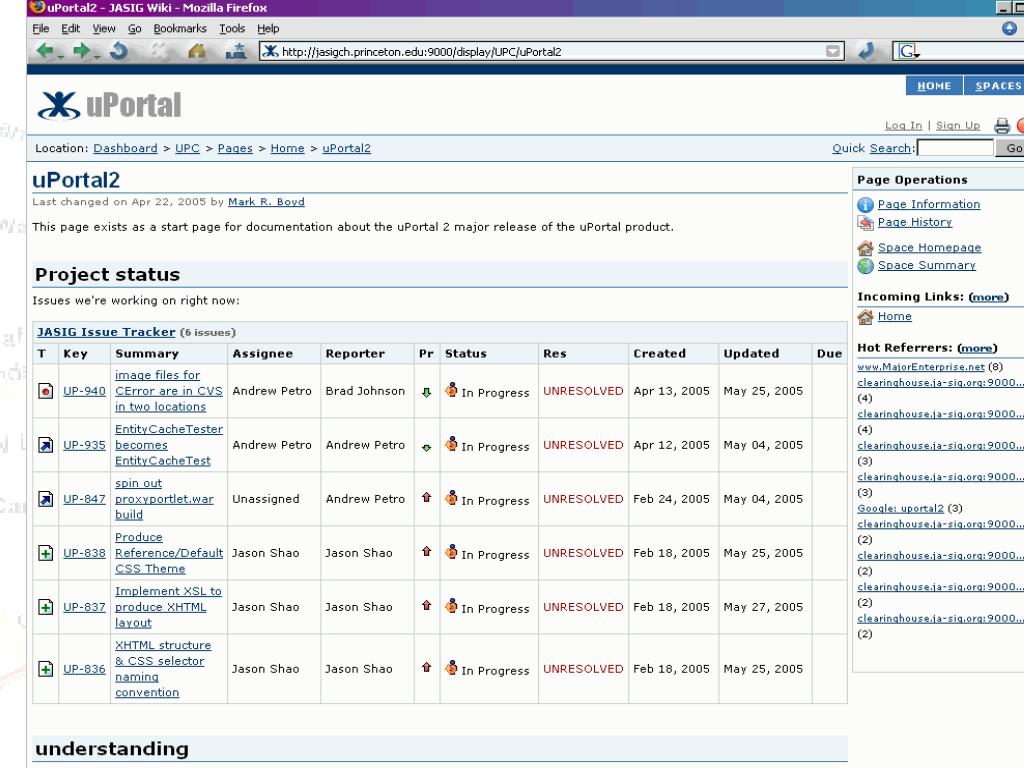
Task: Click the Incoming Links (more) link
Action: pyautogui.click(x=988, y=297)
